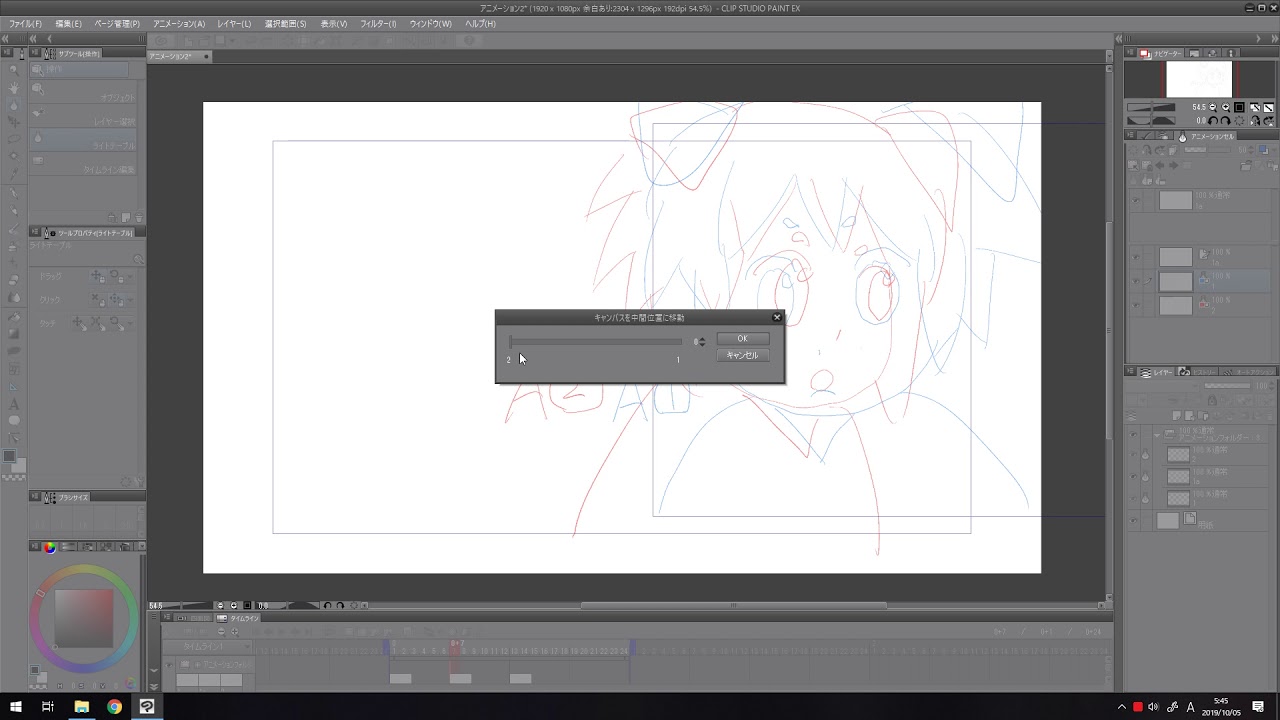Select the Text A tool
Screen dimensions: 1280x720
(x=14, y=403)
